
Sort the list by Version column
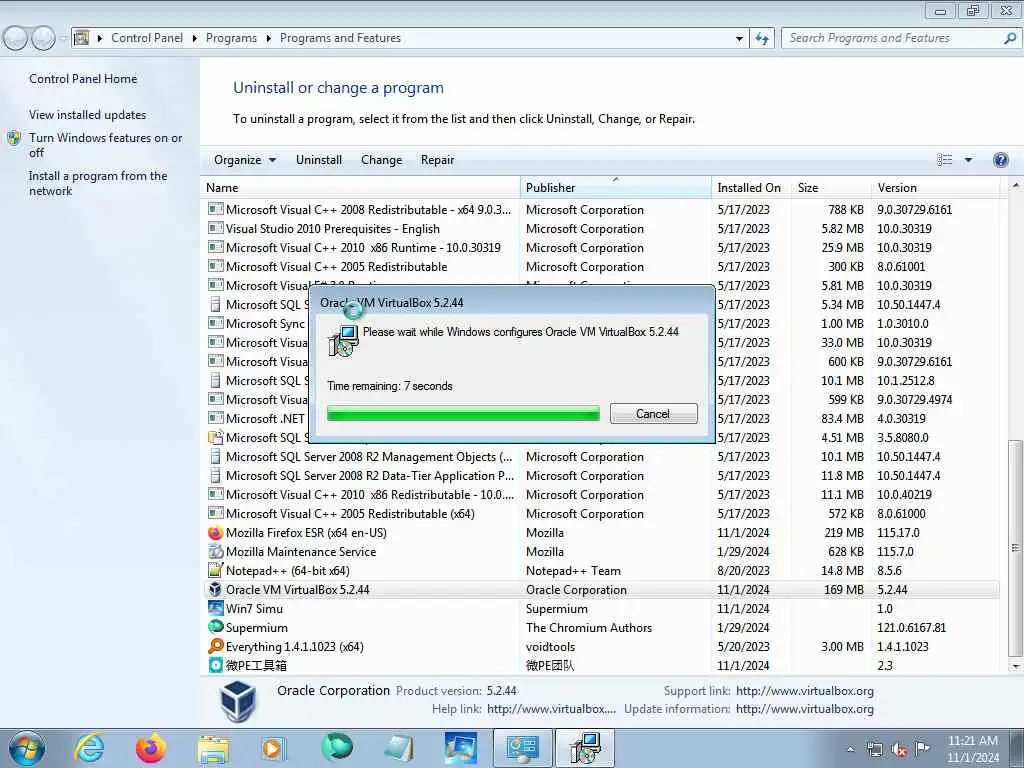935,187
